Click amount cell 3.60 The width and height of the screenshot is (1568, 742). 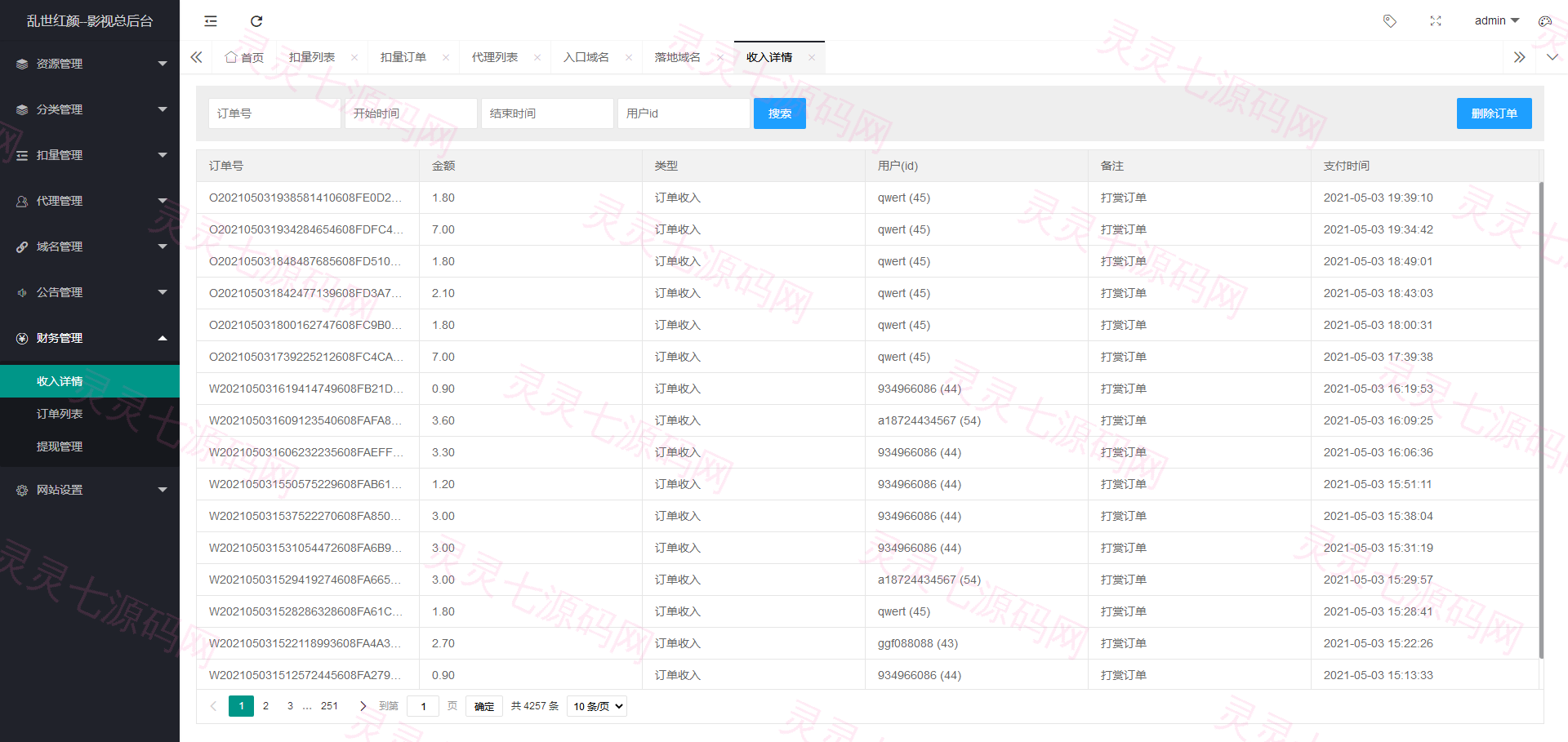(x=531, y=420)
